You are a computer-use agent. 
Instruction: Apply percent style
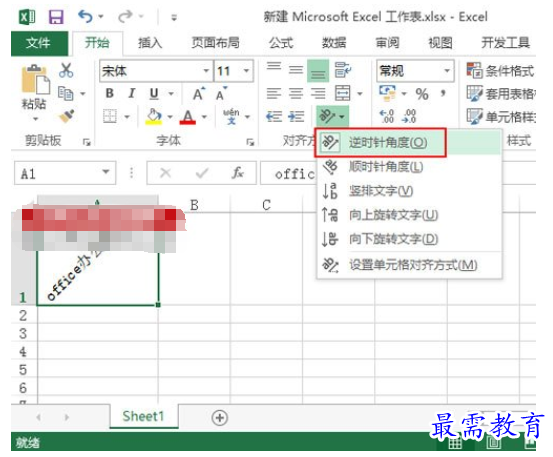click(x=422, y=94)
